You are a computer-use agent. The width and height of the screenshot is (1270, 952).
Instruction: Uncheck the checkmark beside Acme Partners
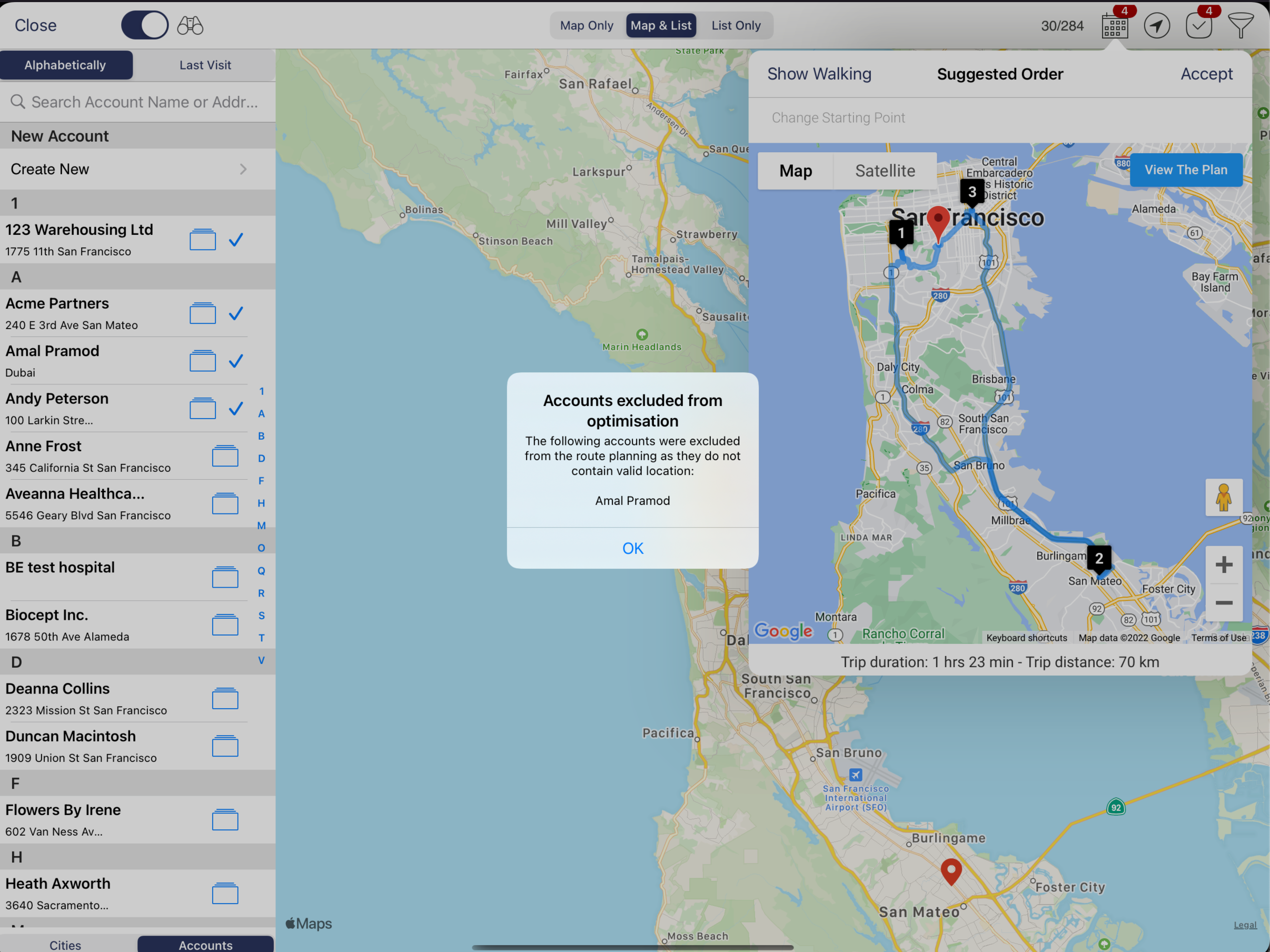[235, 313]
